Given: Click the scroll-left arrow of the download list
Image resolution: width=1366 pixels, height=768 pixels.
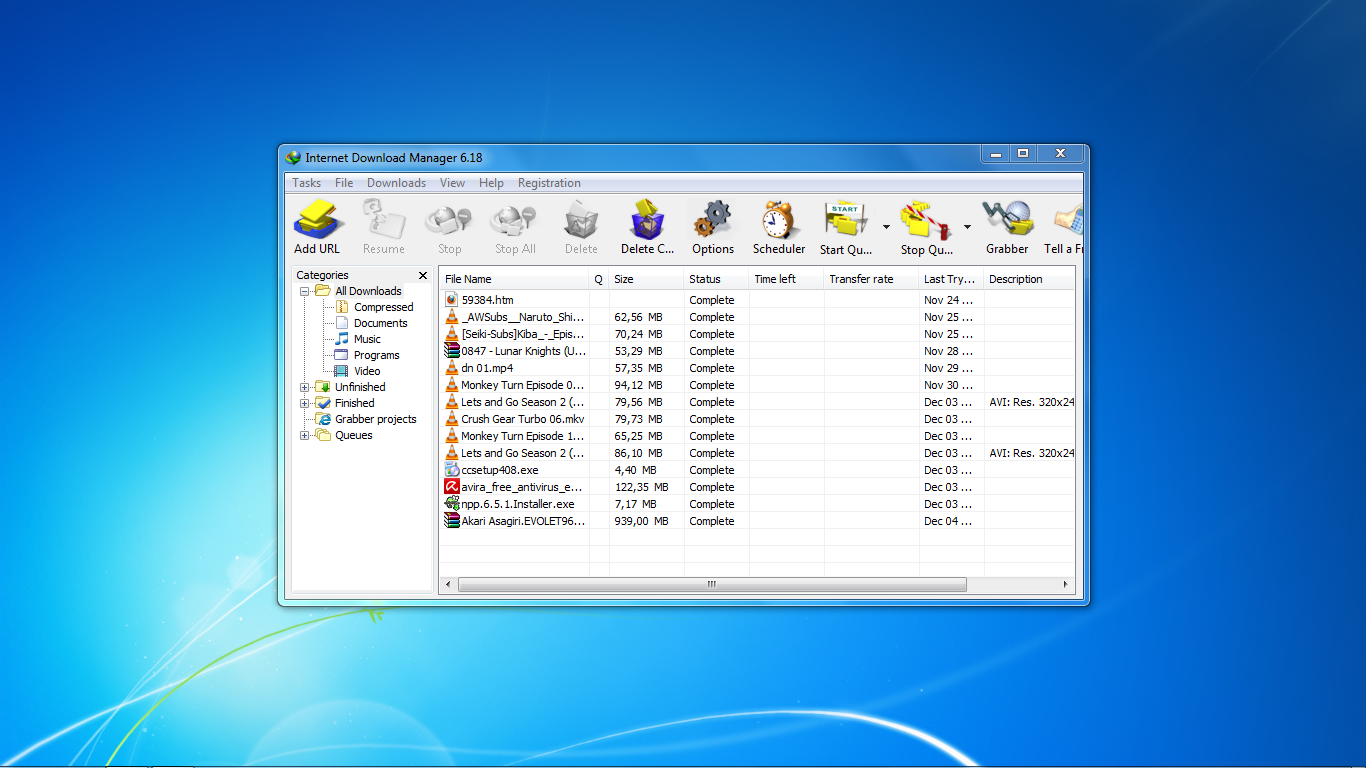Looking at the screenshot, I should click(x=447, y=584).
